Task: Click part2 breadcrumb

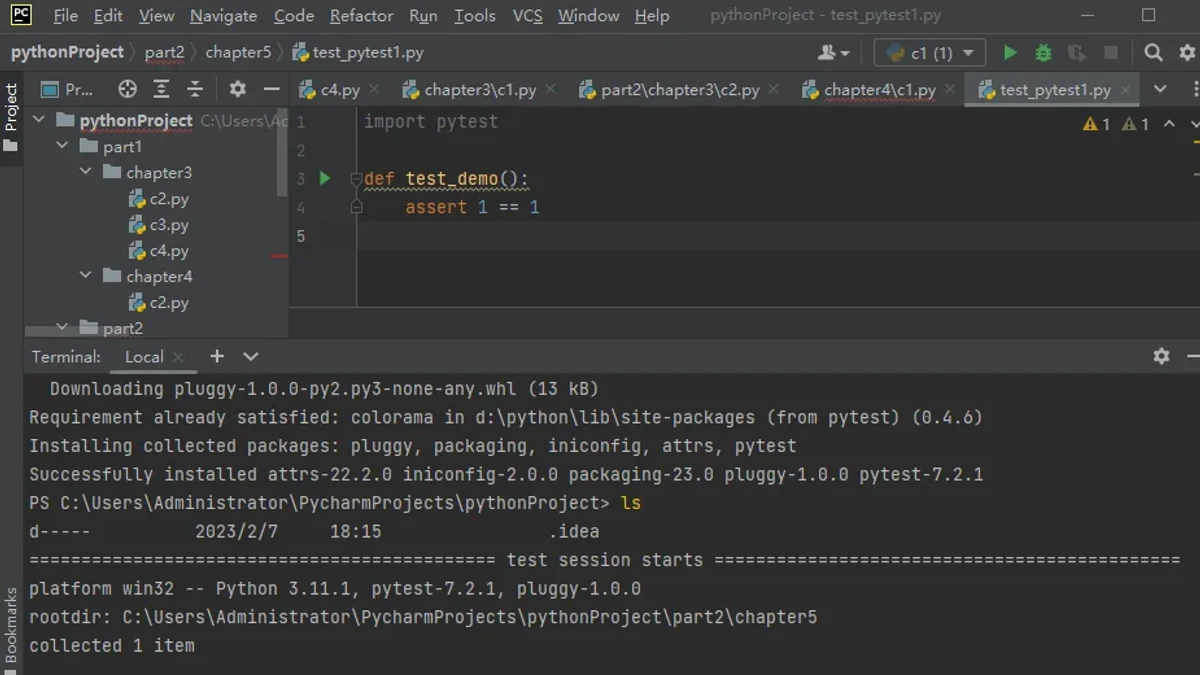Action: click(164, 52)
